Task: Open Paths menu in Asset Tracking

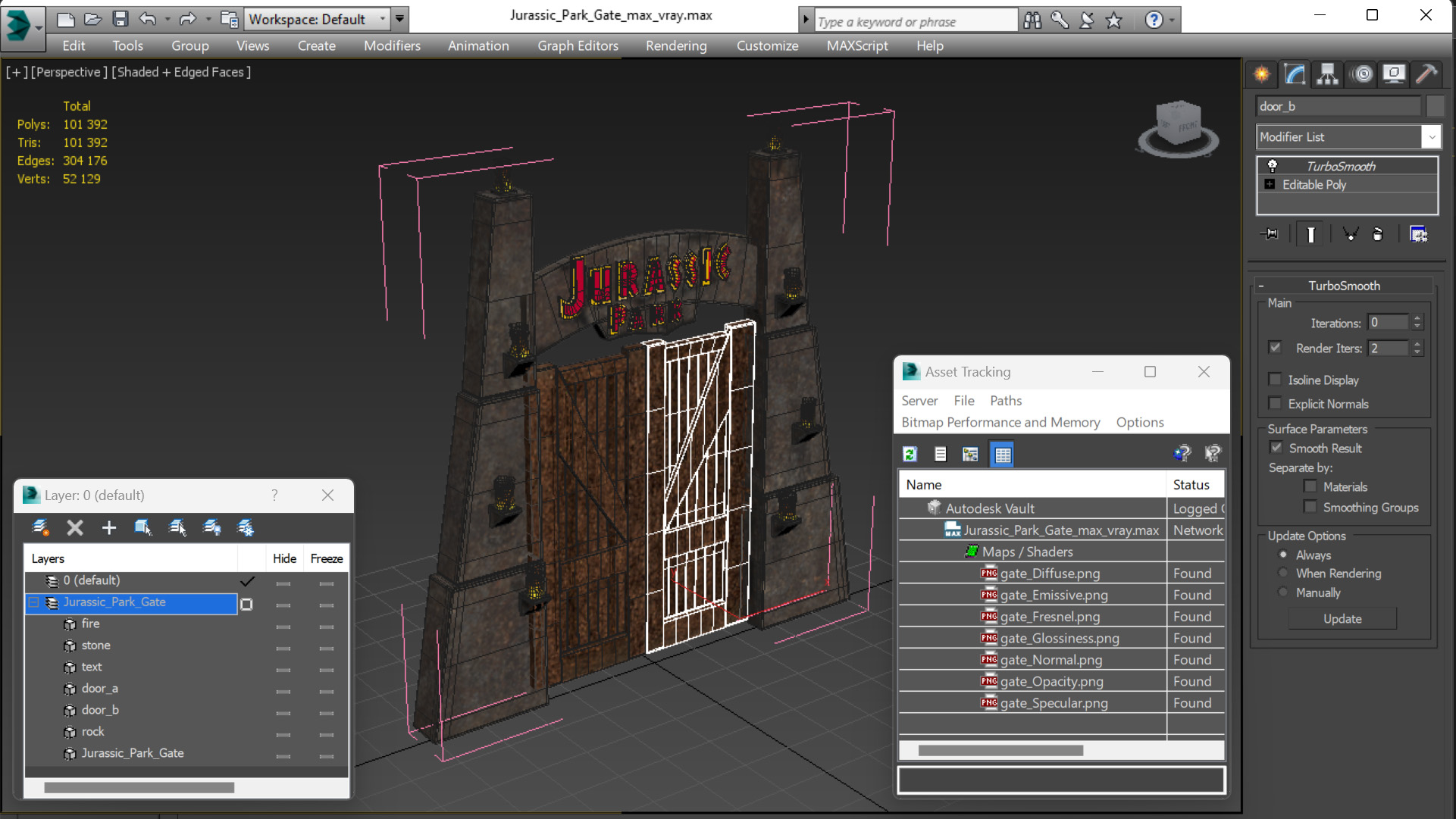Action: (x=1006, y=401)
